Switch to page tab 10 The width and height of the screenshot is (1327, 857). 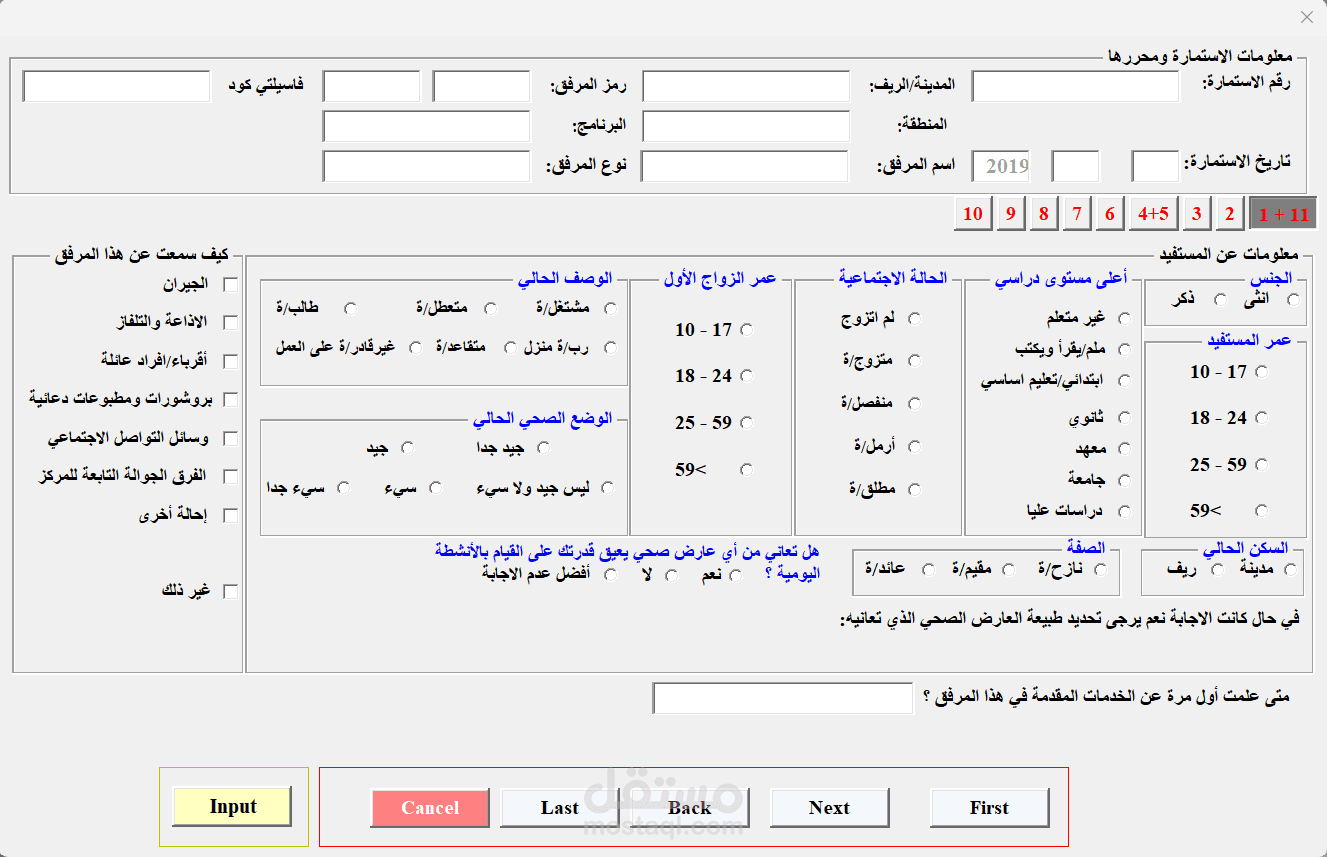973,214
